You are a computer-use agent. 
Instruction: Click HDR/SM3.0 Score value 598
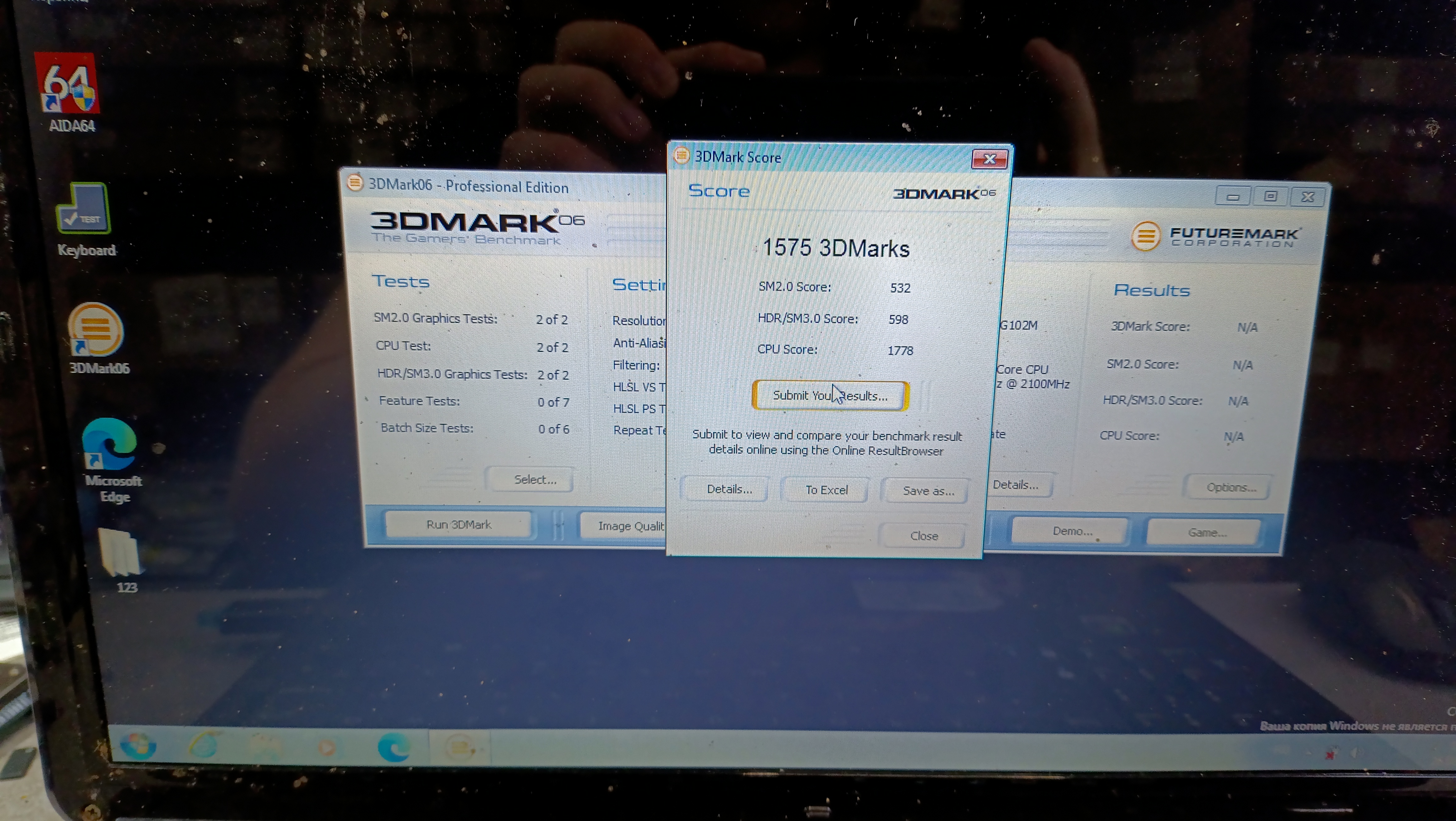click(898, 319)
